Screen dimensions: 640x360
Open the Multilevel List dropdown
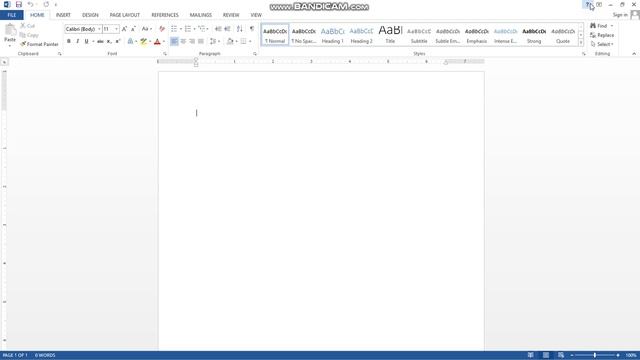coord(208,29)
